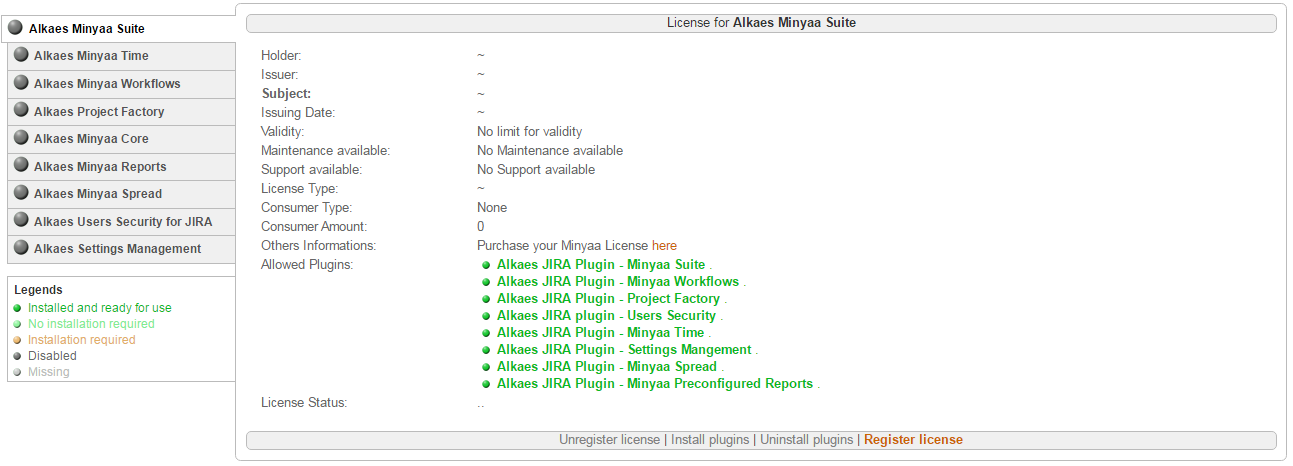
Task: Open Alkaes JIRA Plugin - Minyaa Spread link
Action: coord(607,367)
